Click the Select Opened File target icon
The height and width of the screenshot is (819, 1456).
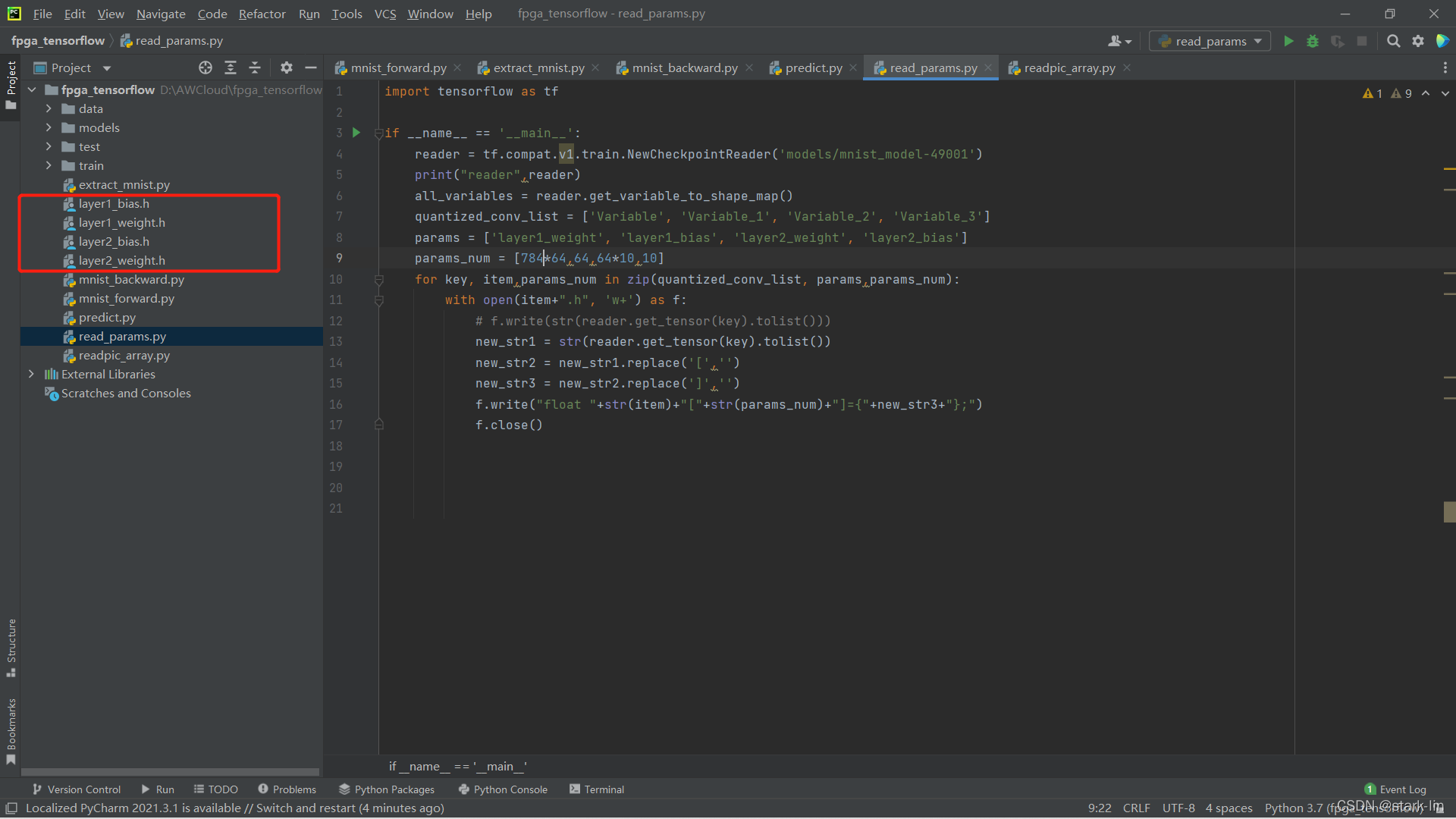click(x=206, y=67)
